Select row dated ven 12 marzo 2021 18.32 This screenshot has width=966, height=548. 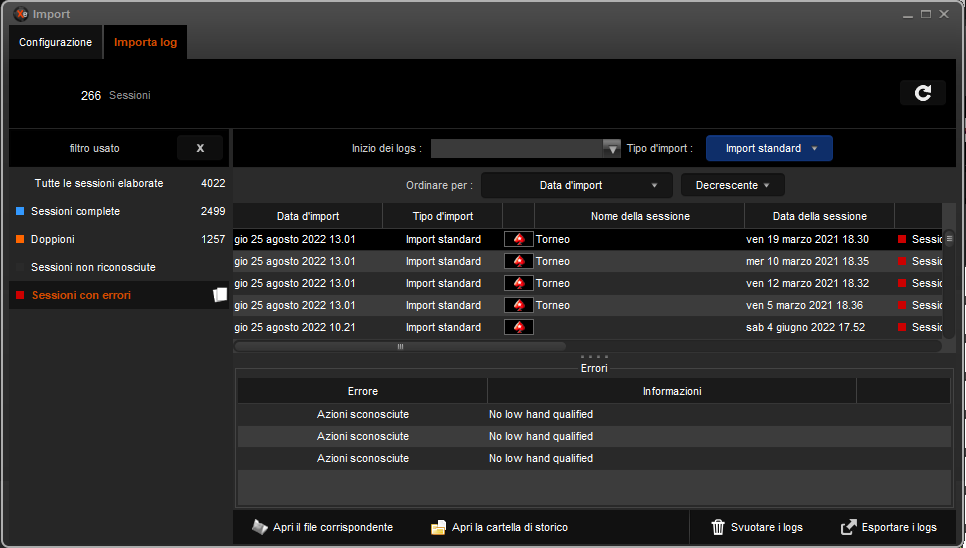click(588, 283)
